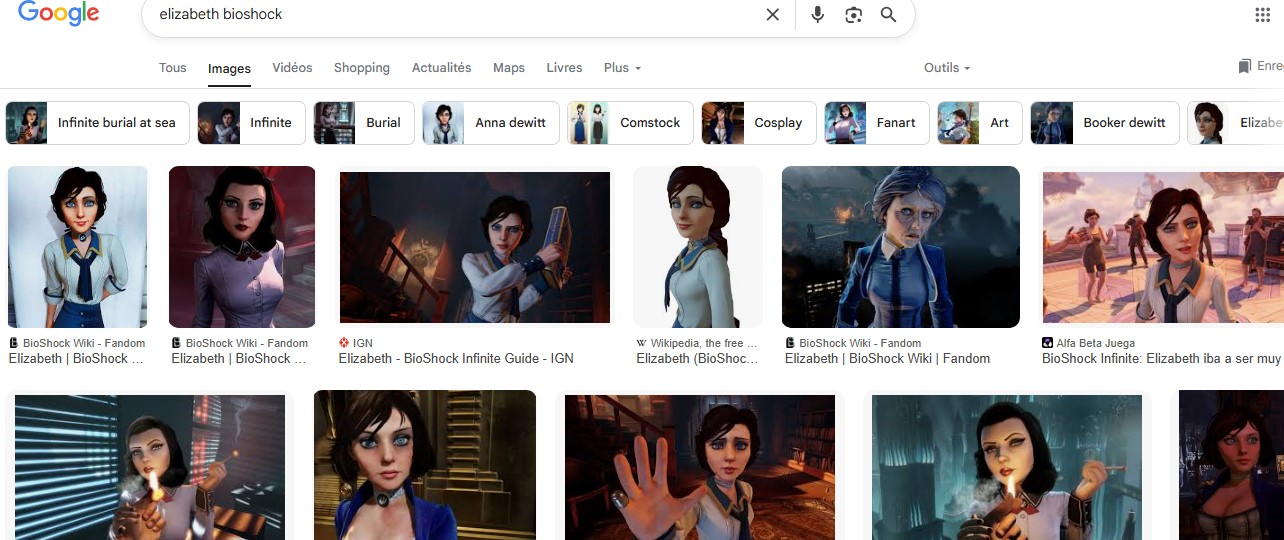This screenshot has height=540, width=1284.
Task: Open first Elizabeth image on white background
Action: click(x=78, y=247)
